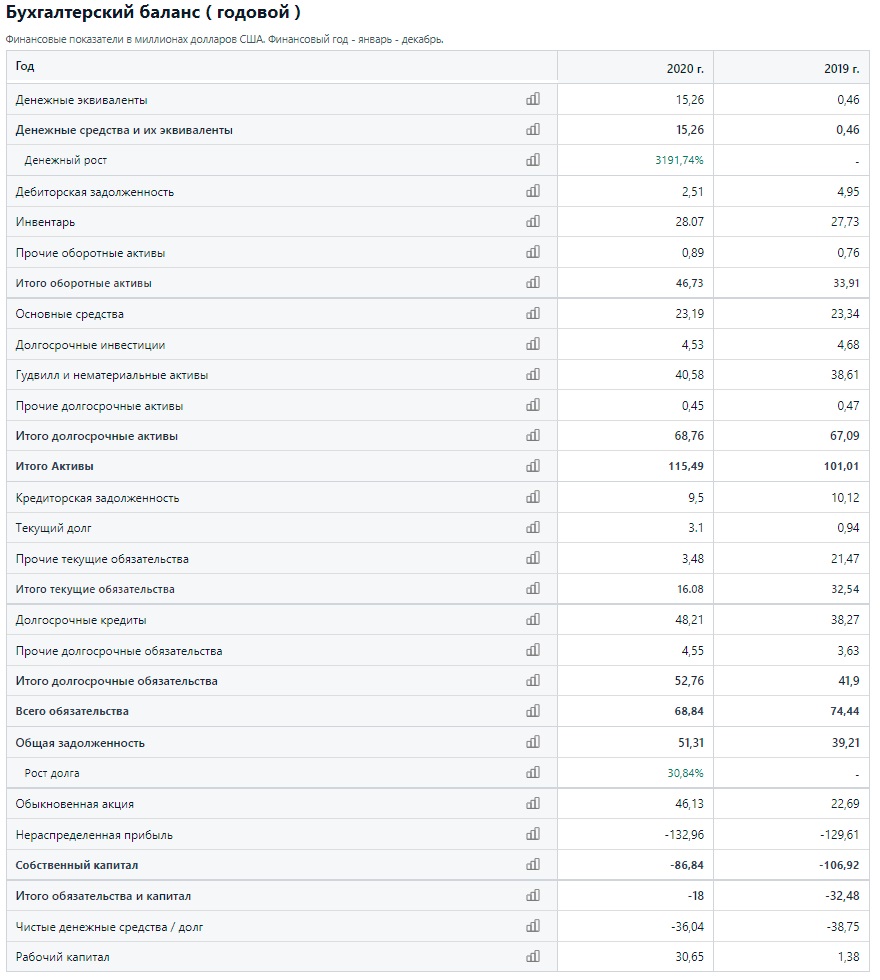Click the Собственный капитал row label
880x980 pixels.
tap(77, 865)
